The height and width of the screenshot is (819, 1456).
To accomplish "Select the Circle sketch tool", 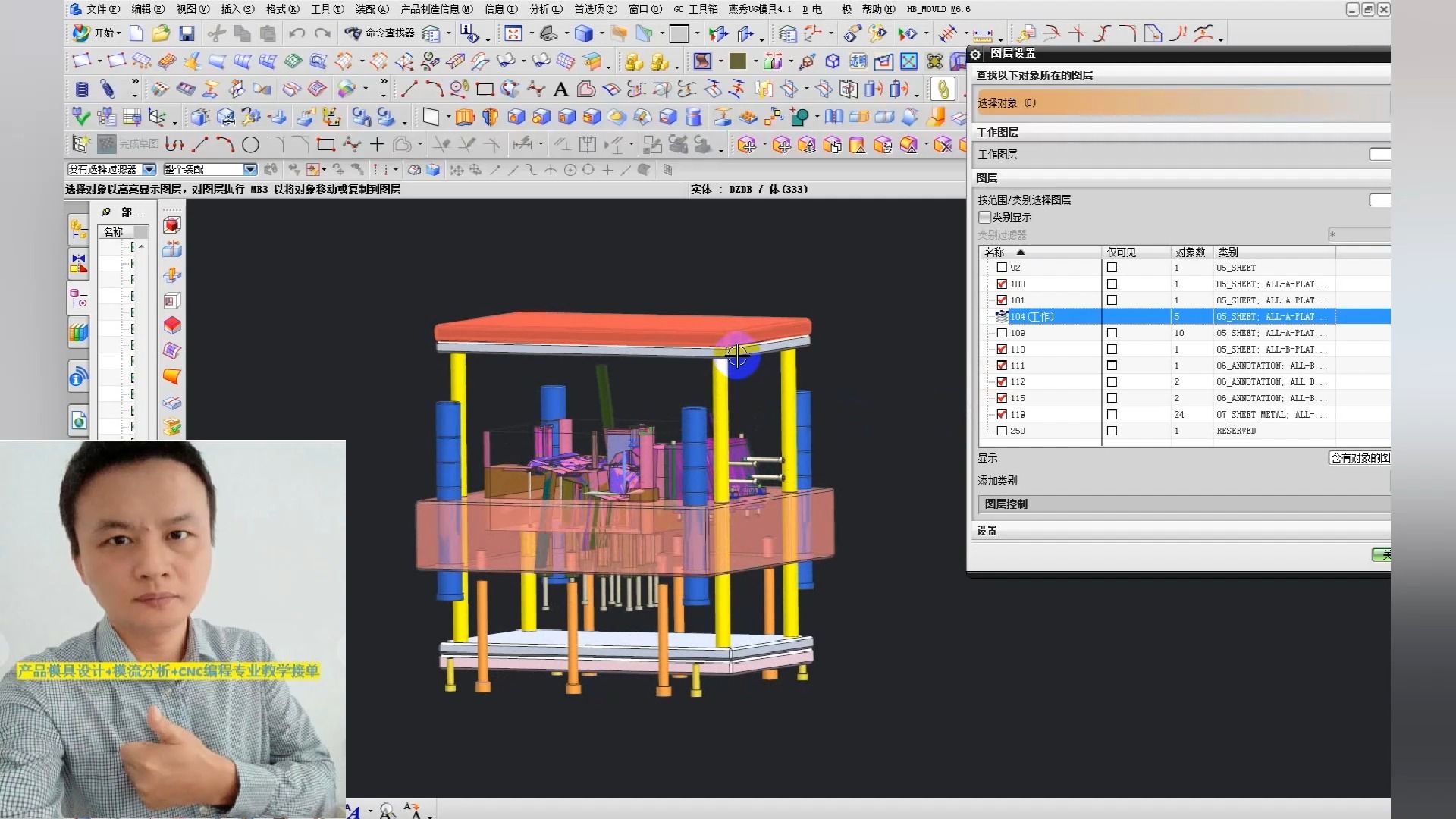I will point(250,144).
